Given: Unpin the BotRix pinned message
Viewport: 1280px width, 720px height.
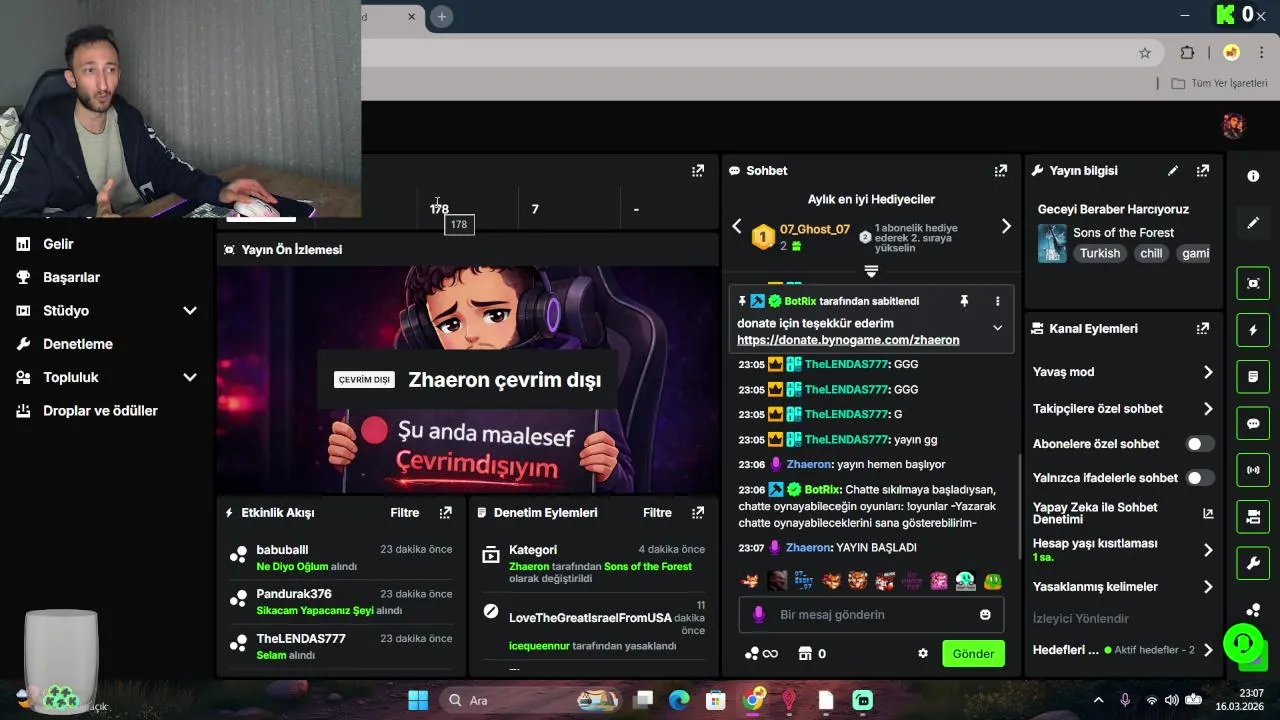Looking at the screenshot, I should coord(964,301).
